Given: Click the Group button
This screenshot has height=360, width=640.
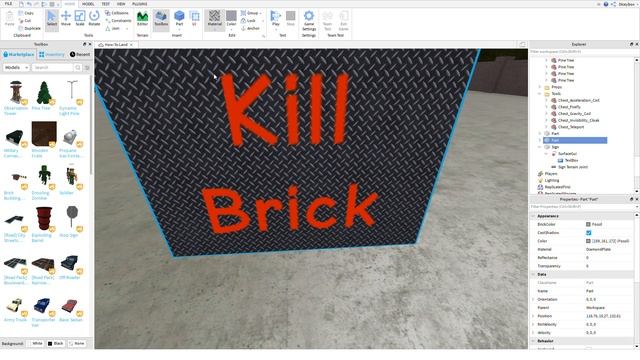Looking at the screenshot, I should (x=250, y=13).
